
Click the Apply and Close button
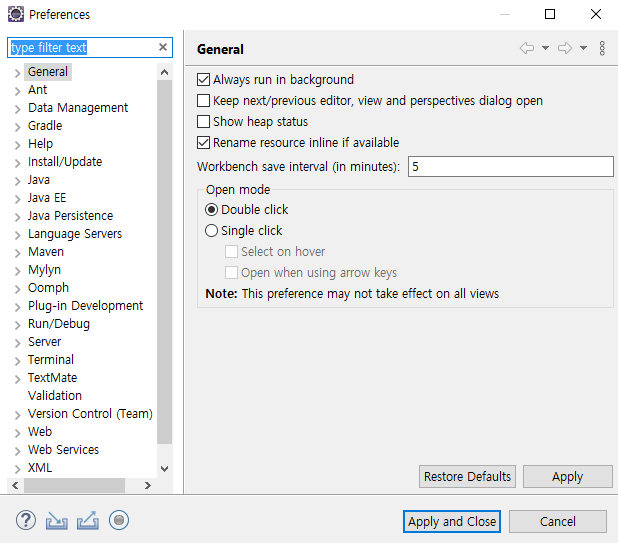point(452,521)
